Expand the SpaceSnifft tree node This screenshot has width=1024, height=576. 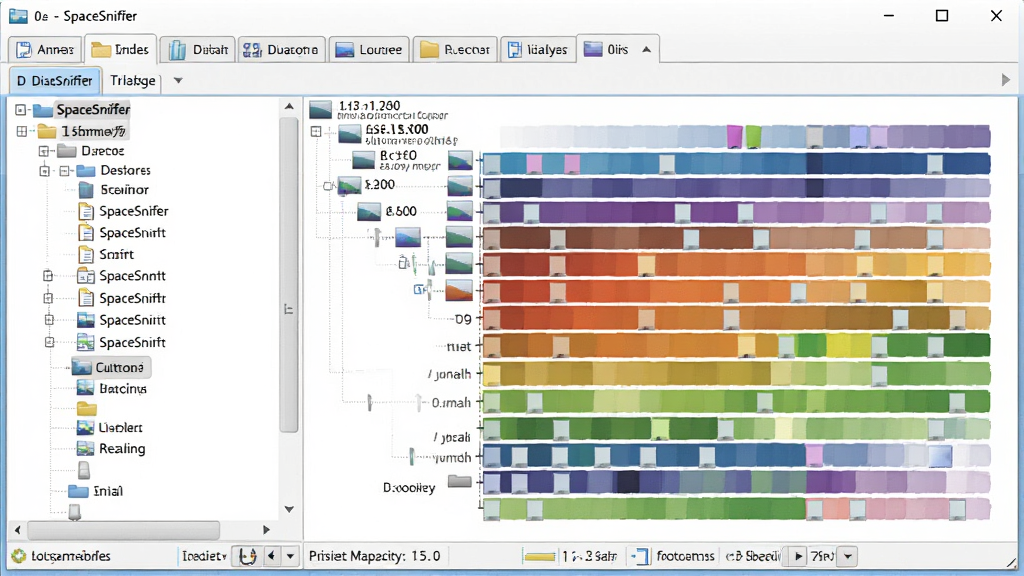[48, 298]
